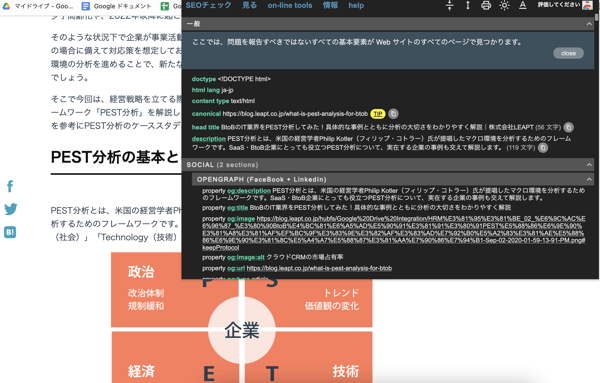Click the 経済 label in diagram
This screenshot has height=383, width=600.
141,371
